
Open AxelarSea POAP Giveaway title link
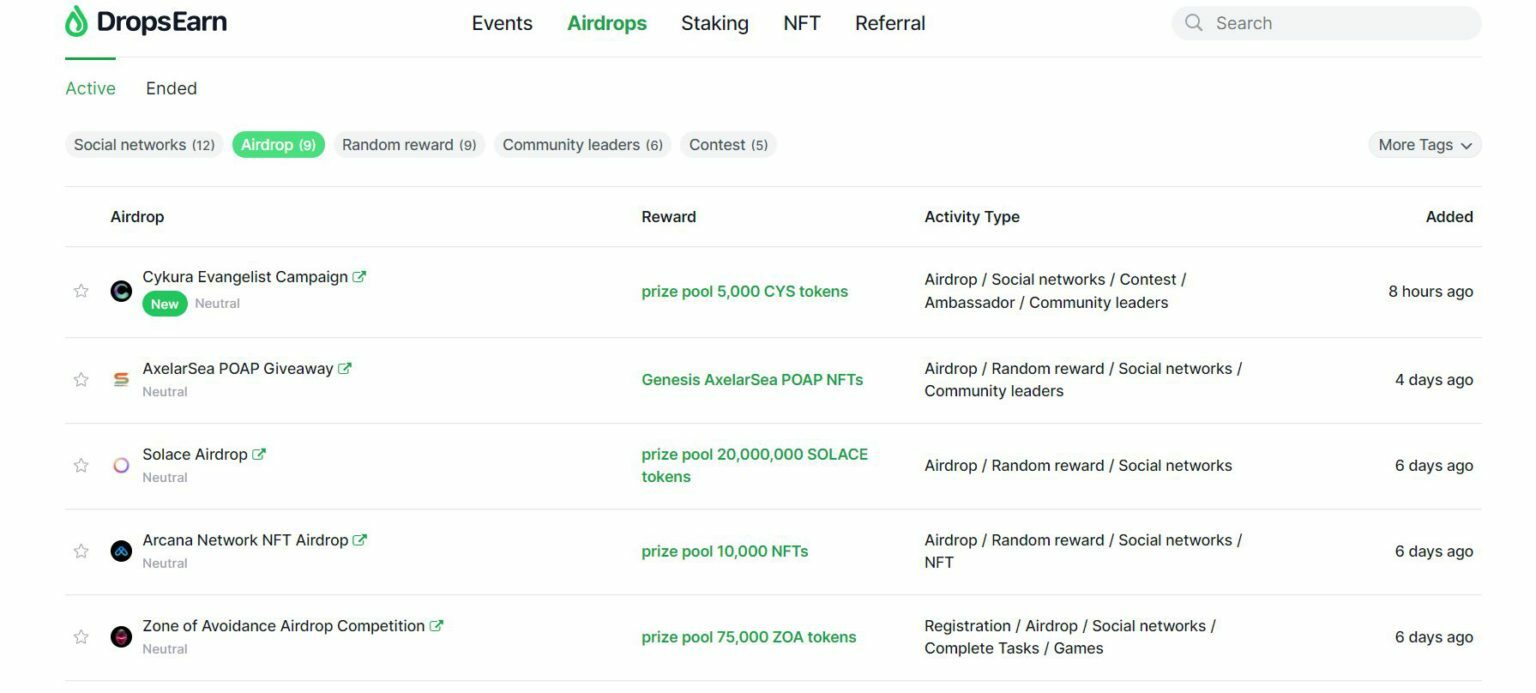pyautogui.click(x=237, y=368)
